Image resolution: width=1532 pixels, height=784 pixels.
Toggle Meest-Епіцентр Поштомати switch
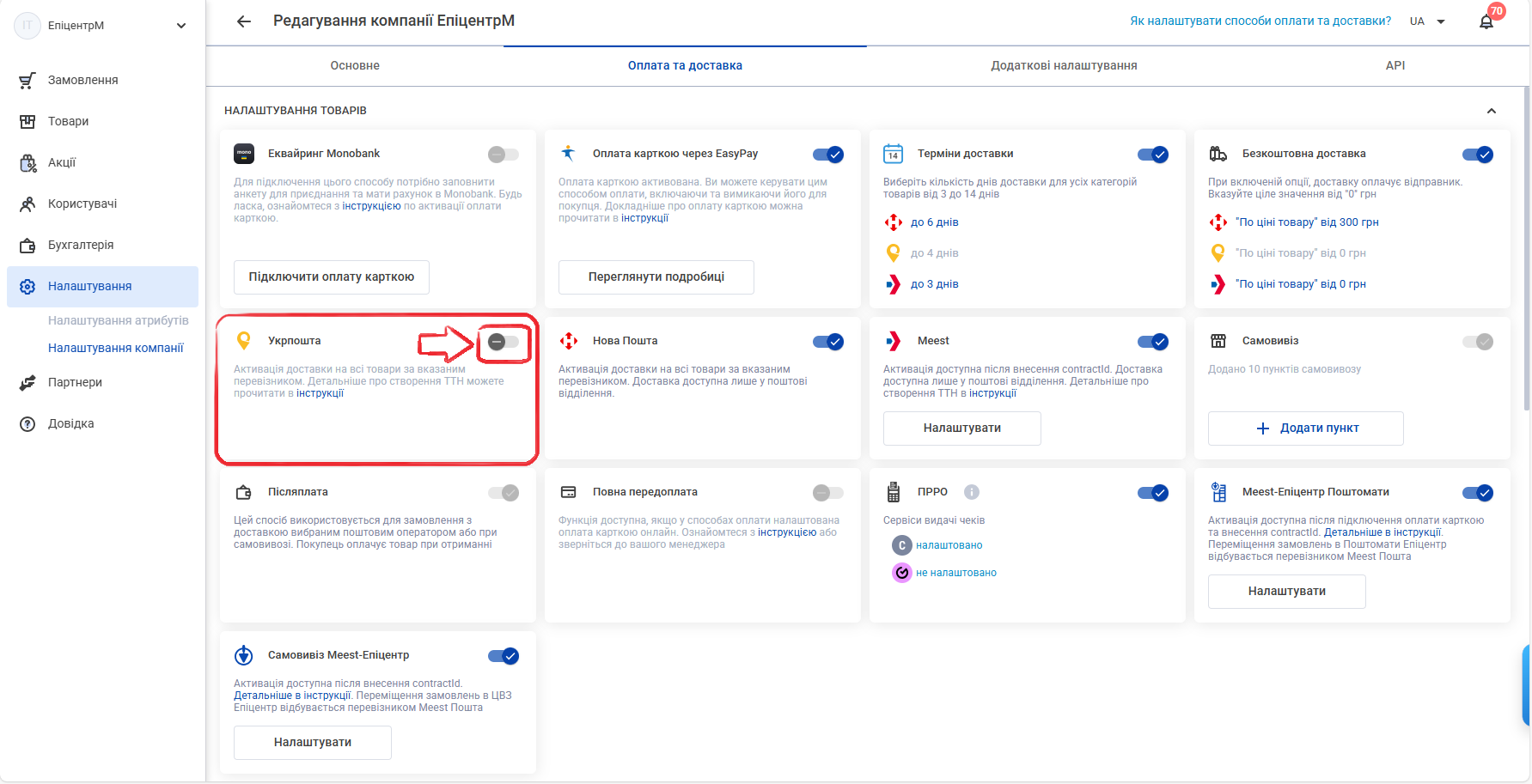(x=1478, y=493)
